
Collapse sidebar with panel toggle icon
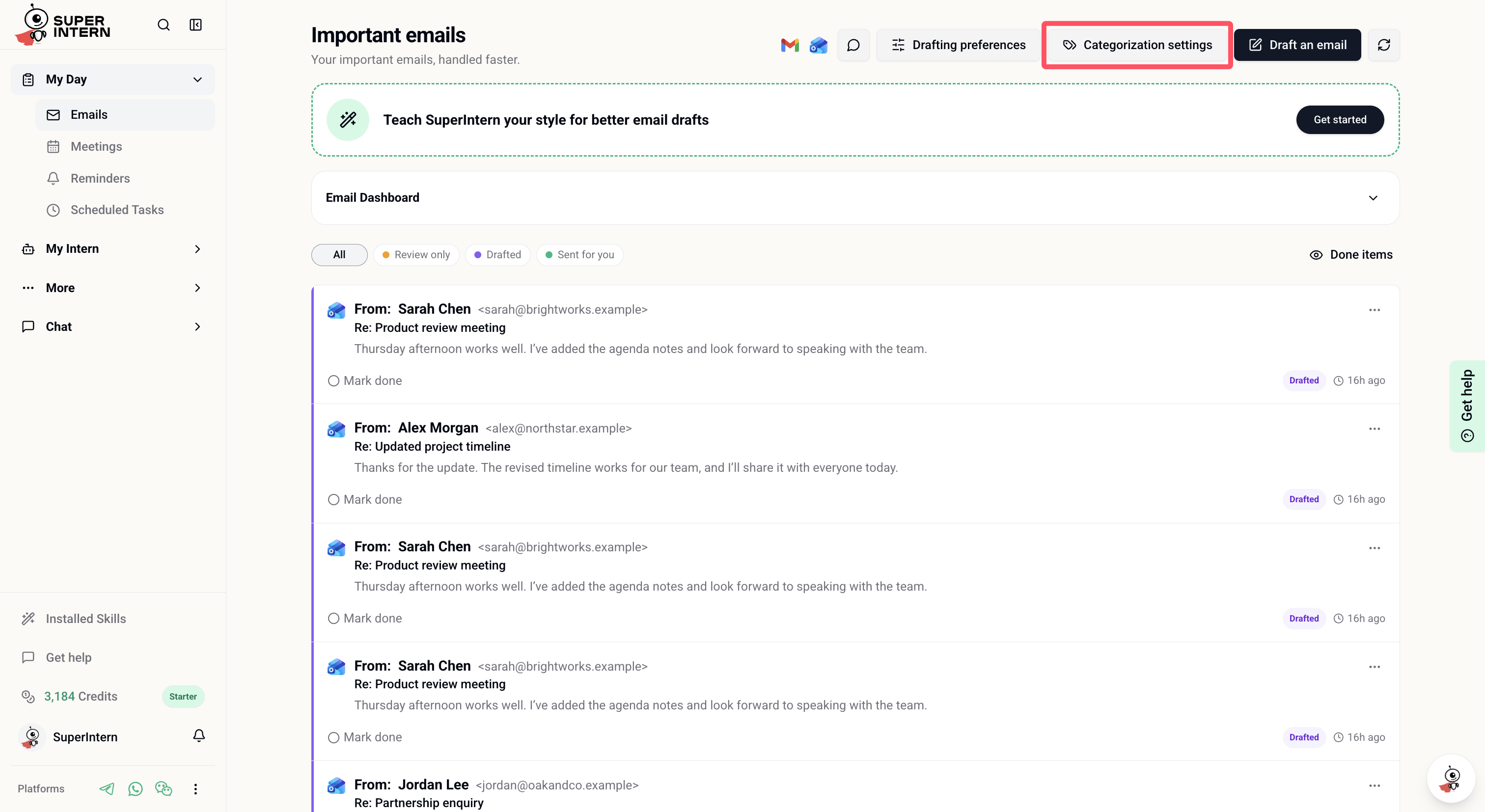tap(195, 25)
